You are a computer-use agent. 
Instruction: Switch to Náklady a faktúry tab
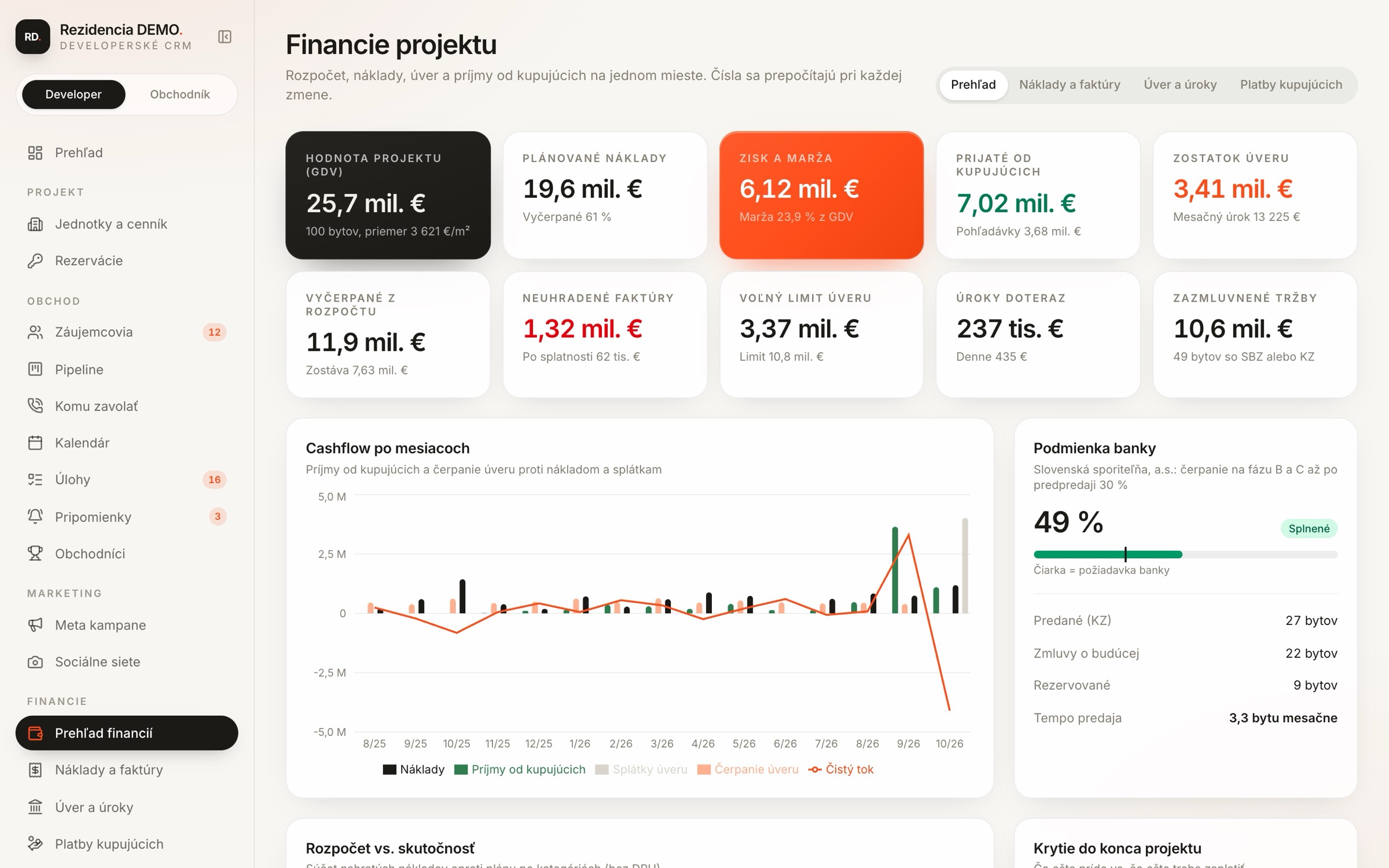[x=1070, y=84]
